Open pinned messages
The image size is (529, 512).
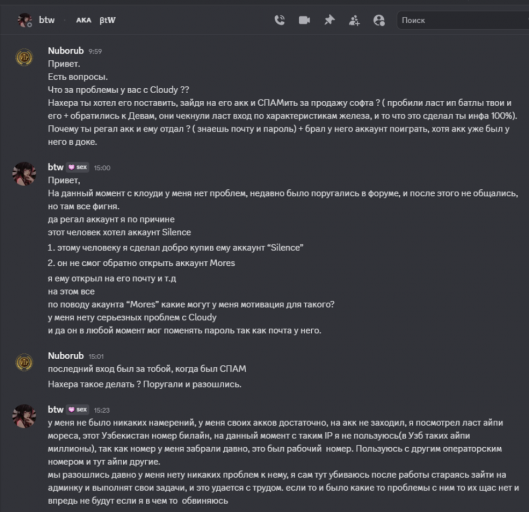coord(329,20)
